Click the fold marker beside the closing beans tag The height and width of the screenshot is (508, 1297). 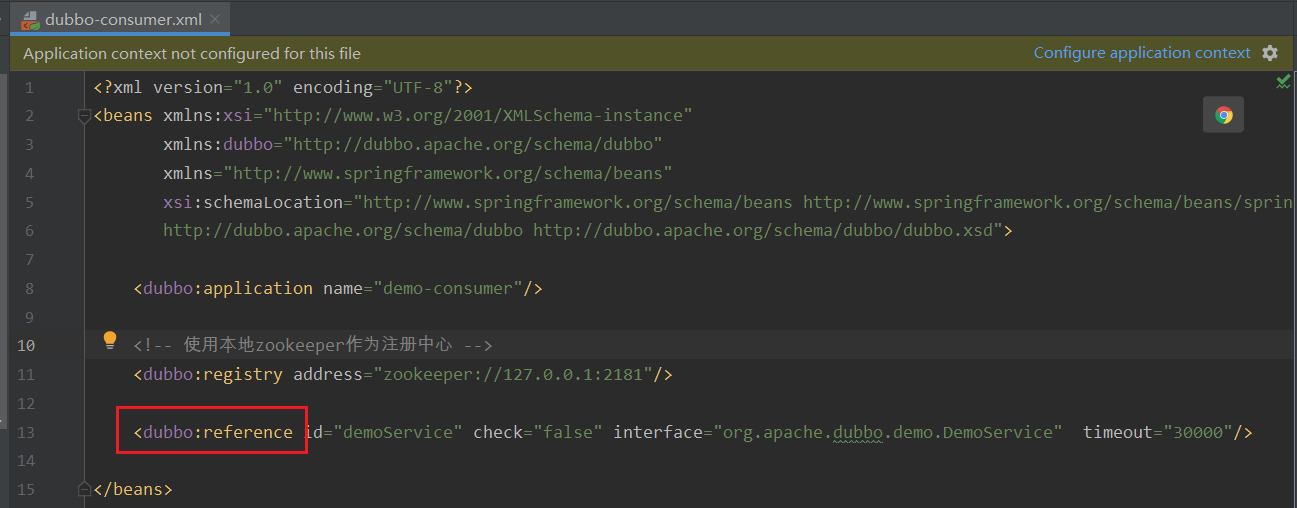click(84, 490)
